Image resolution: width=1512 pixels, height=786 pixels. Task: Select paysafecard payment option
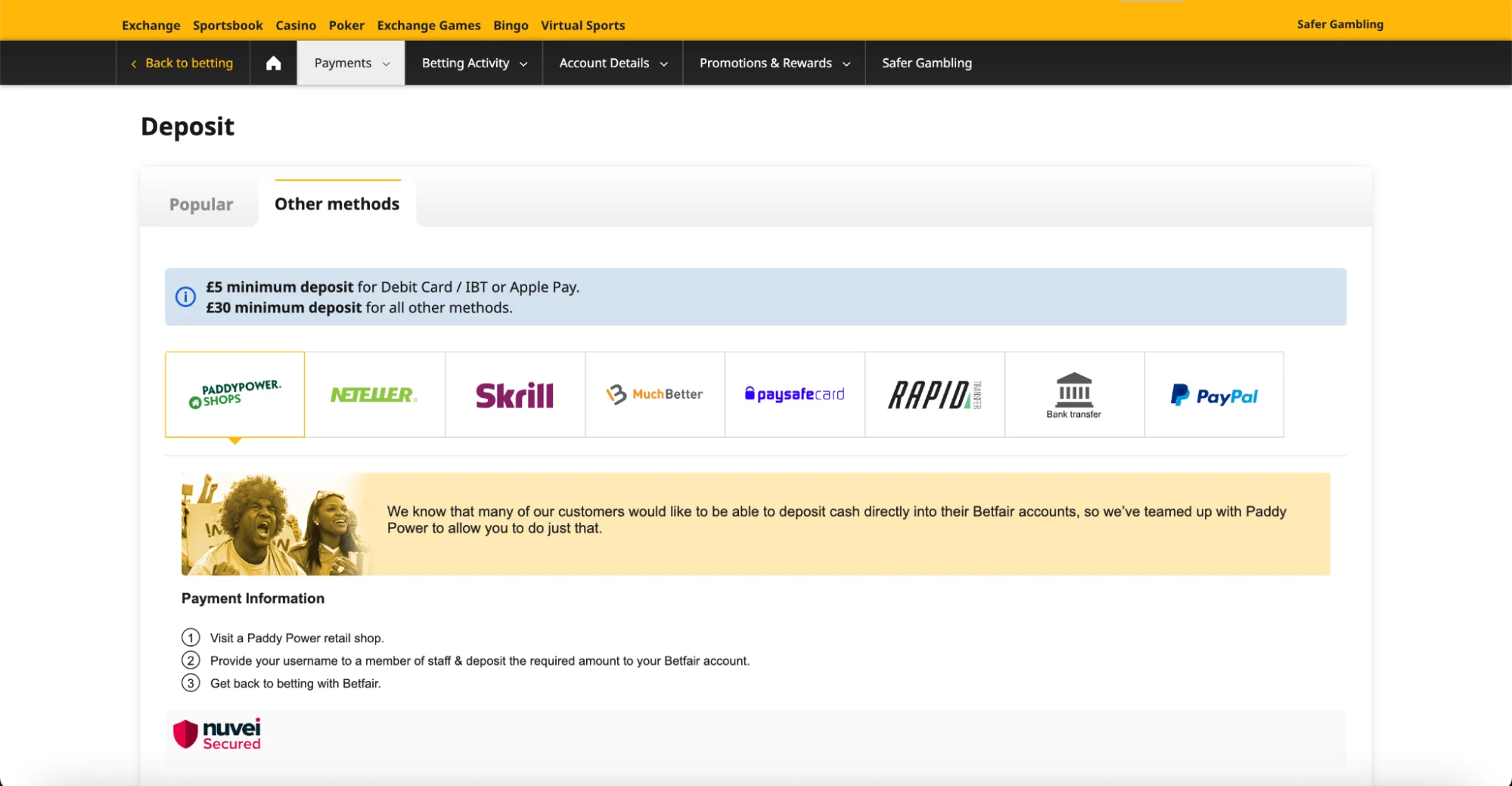click(x=794, y=394)
